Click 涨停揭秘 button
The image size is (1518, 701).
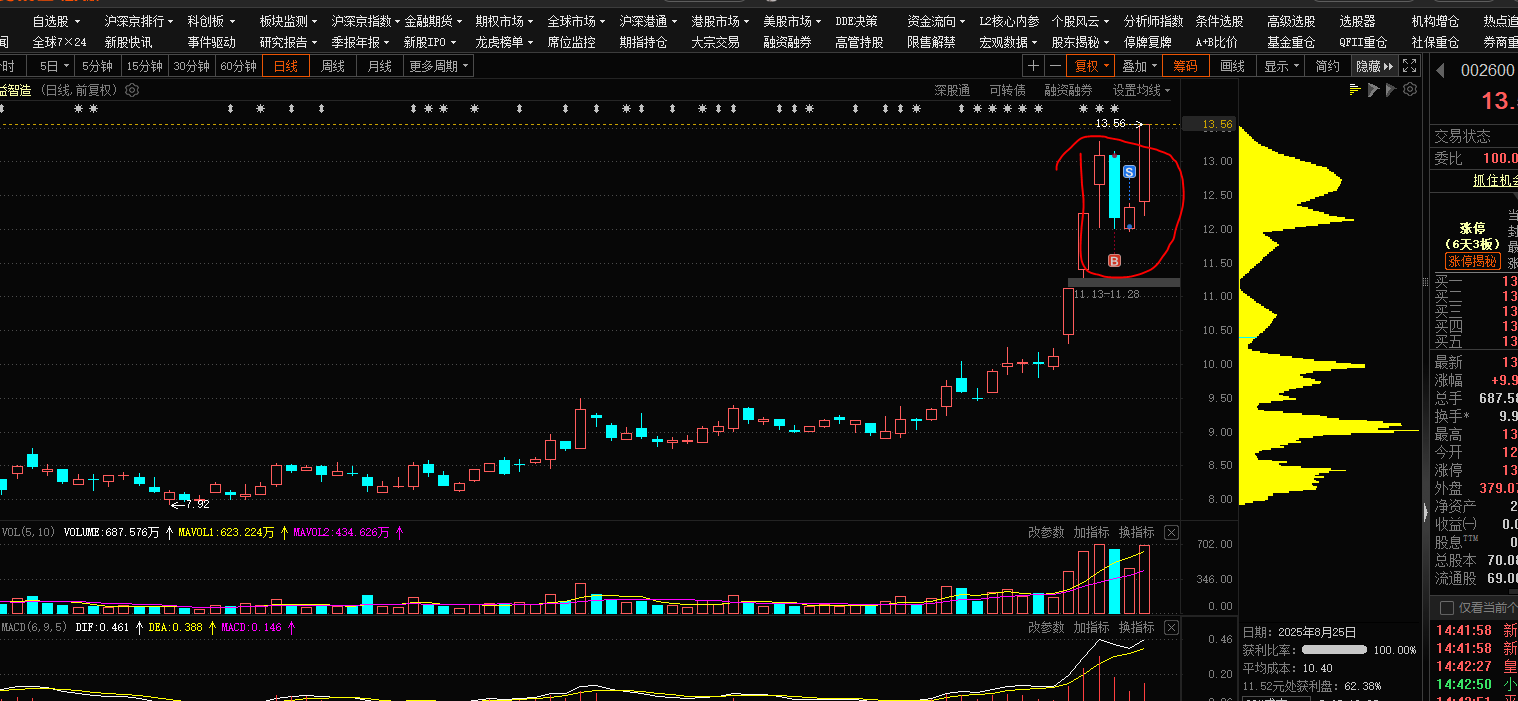click(x=1472, y=261)
